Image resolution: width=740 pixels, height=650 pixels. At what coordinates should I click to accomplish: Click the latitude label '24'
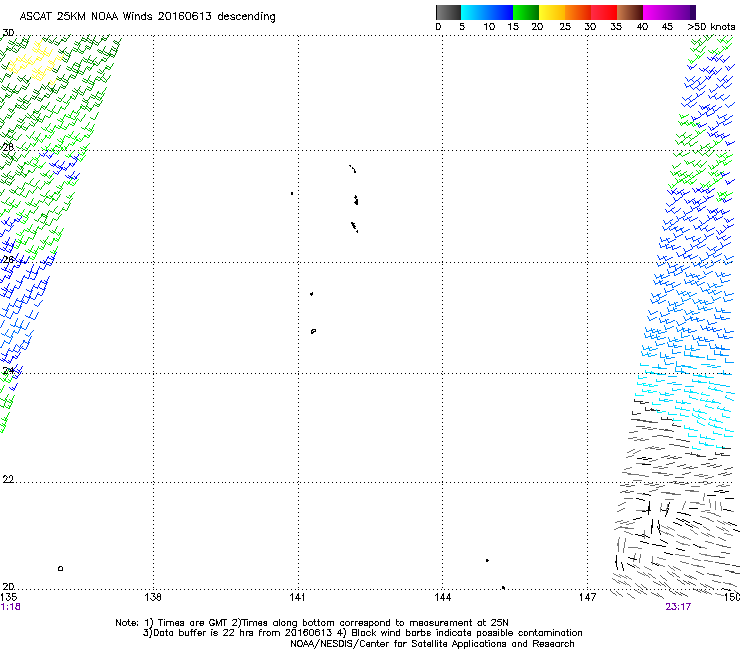tap(8, 371)
